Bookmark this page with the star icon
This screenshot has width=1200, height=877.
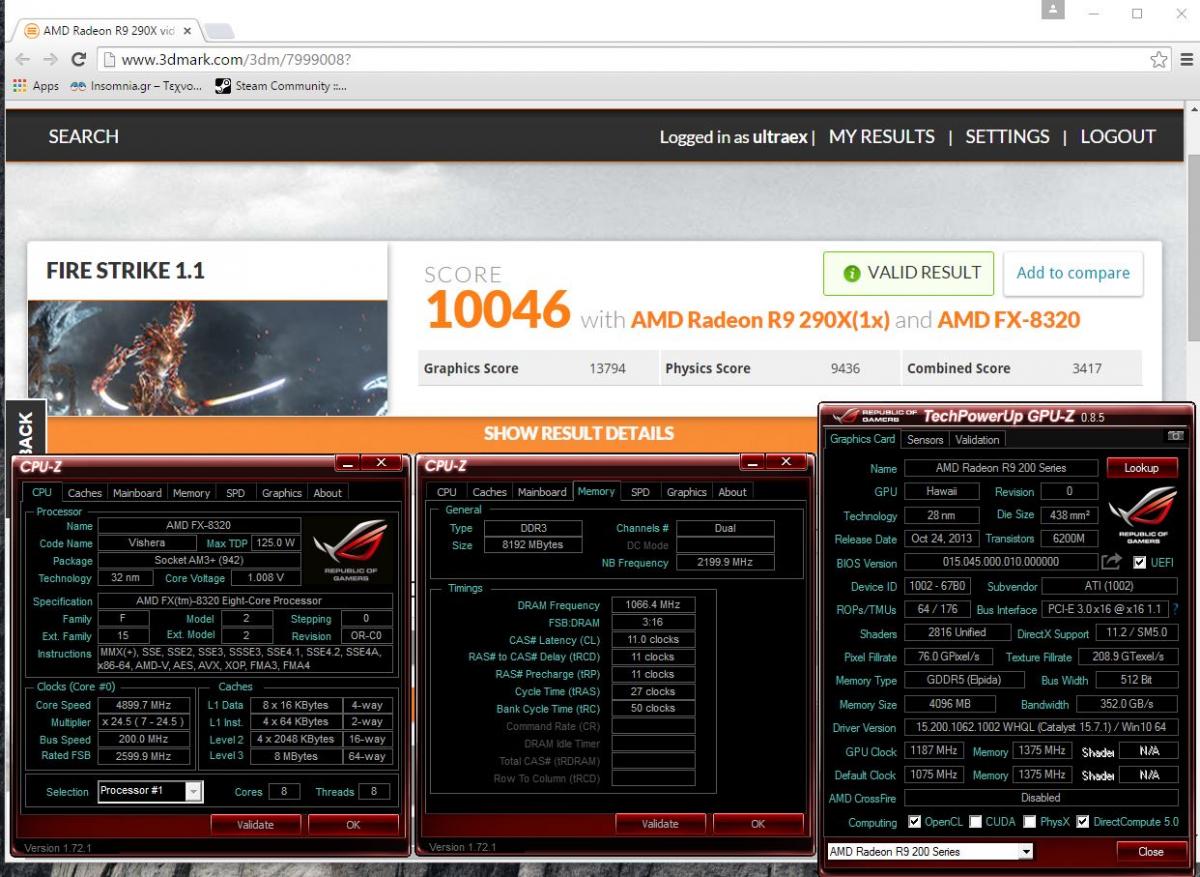click(x=1158, y=60)
